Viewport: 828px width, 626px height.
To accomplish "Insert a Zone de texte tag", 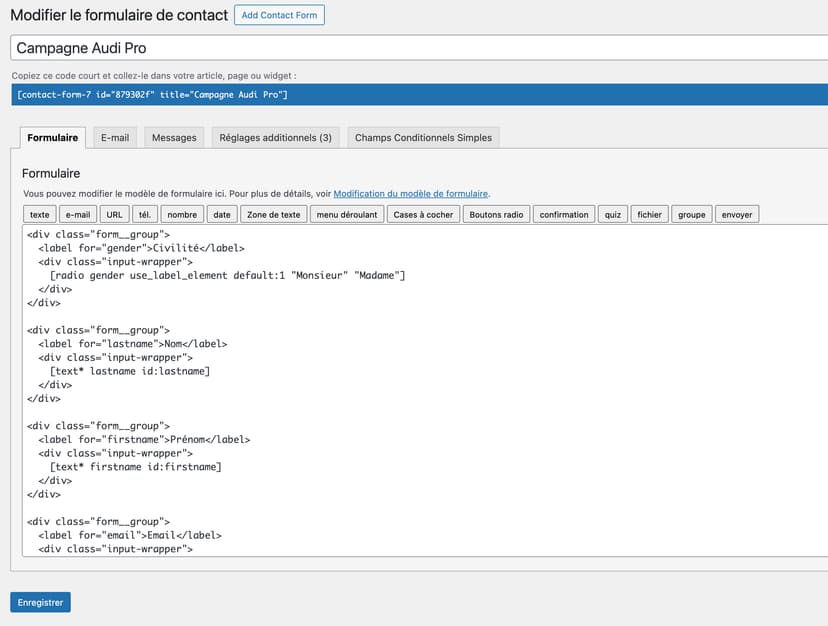I will pos(273,214).
